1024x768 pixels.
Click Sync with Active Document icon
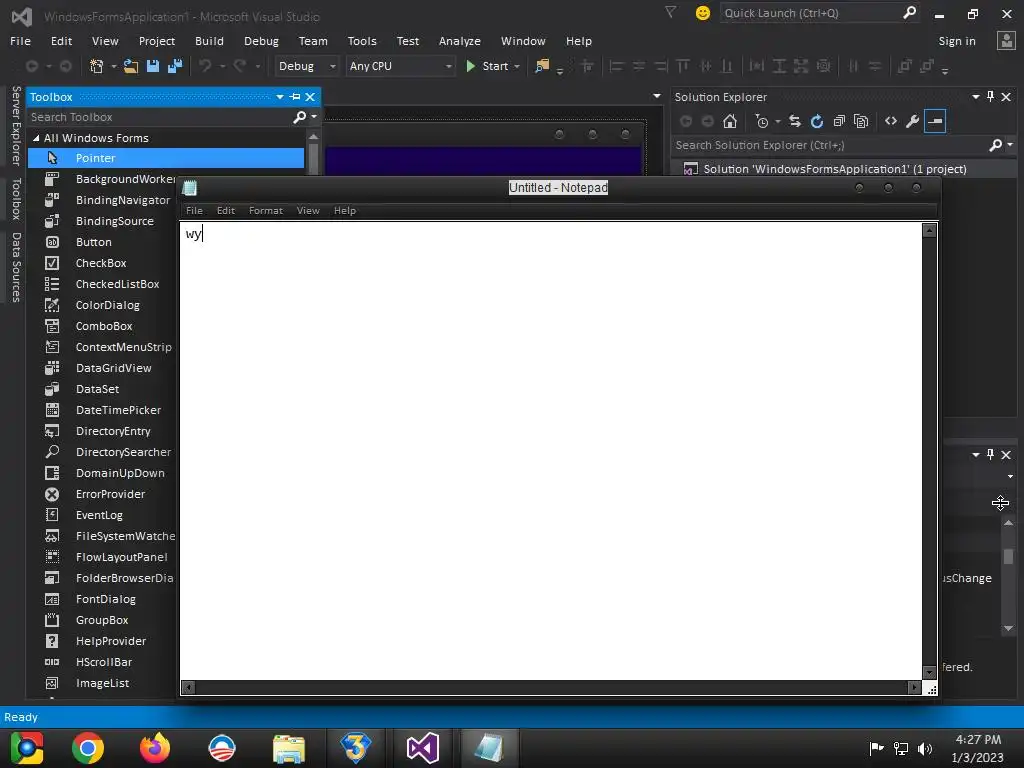pos(795,121)
